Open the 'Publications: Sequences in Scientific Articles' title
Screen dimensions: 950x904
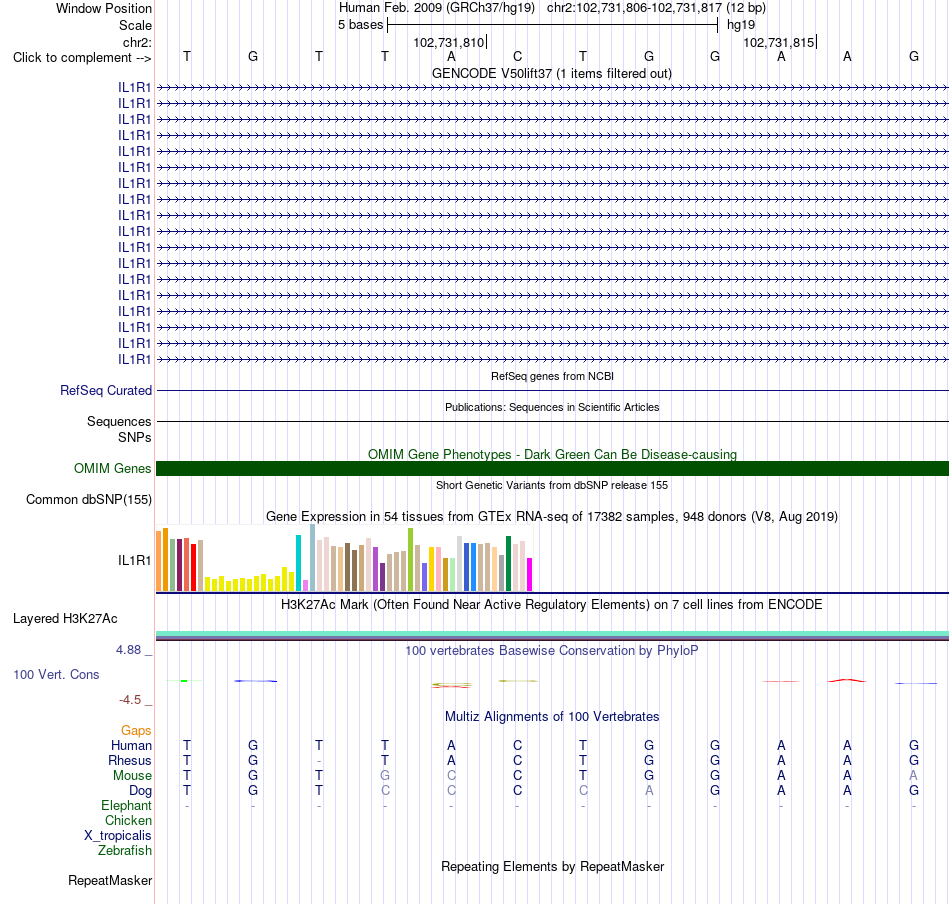tap(552, 407)
